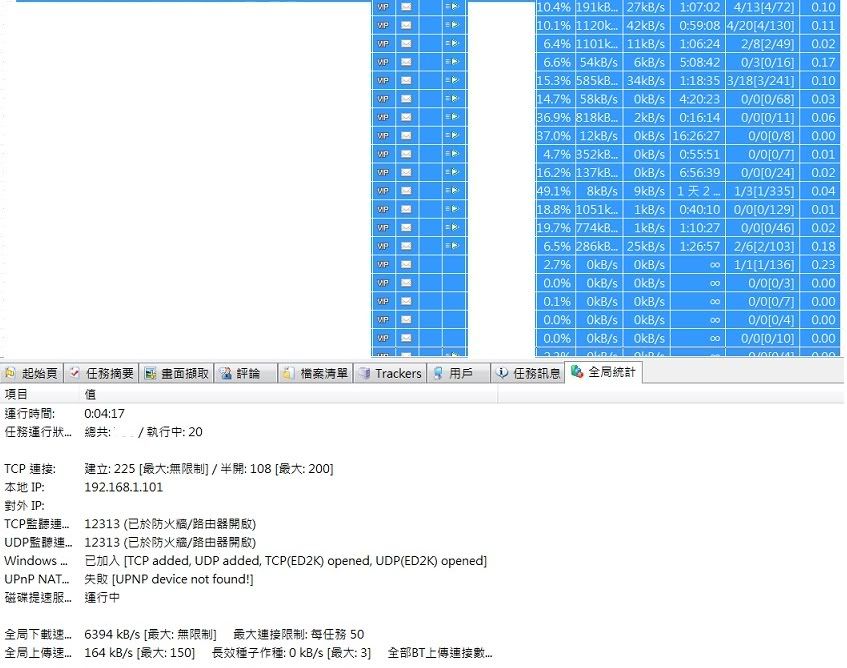Click VIP icon in the 19.7% task row
The width and height of the screenshot is (847, 668).
pos(382,227)
